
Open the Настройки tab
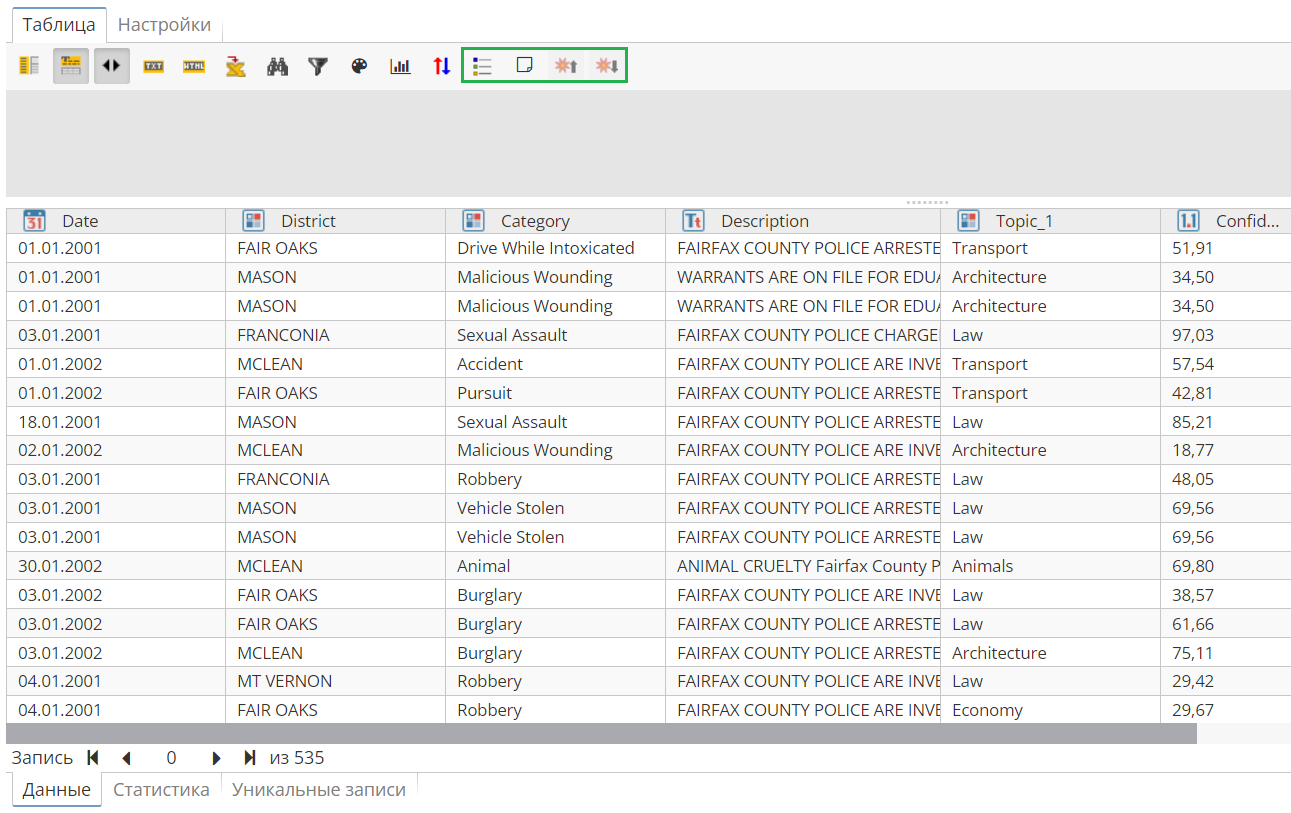(164, 25)
